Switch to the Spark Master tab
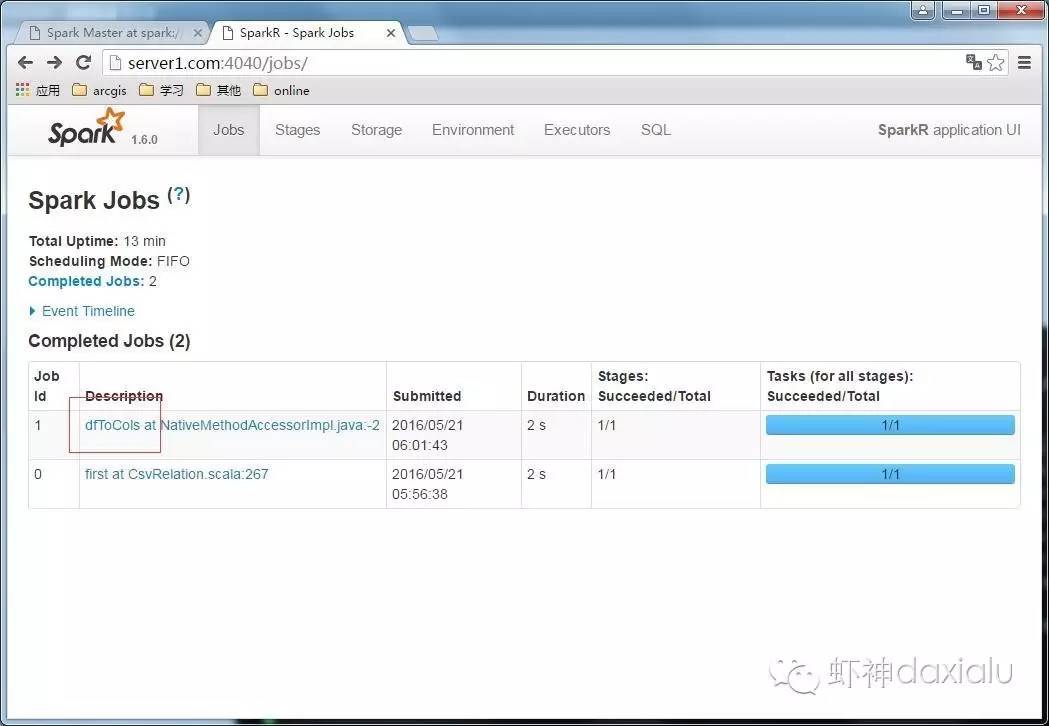1049x726 pixels. click(x=111, y=32)
